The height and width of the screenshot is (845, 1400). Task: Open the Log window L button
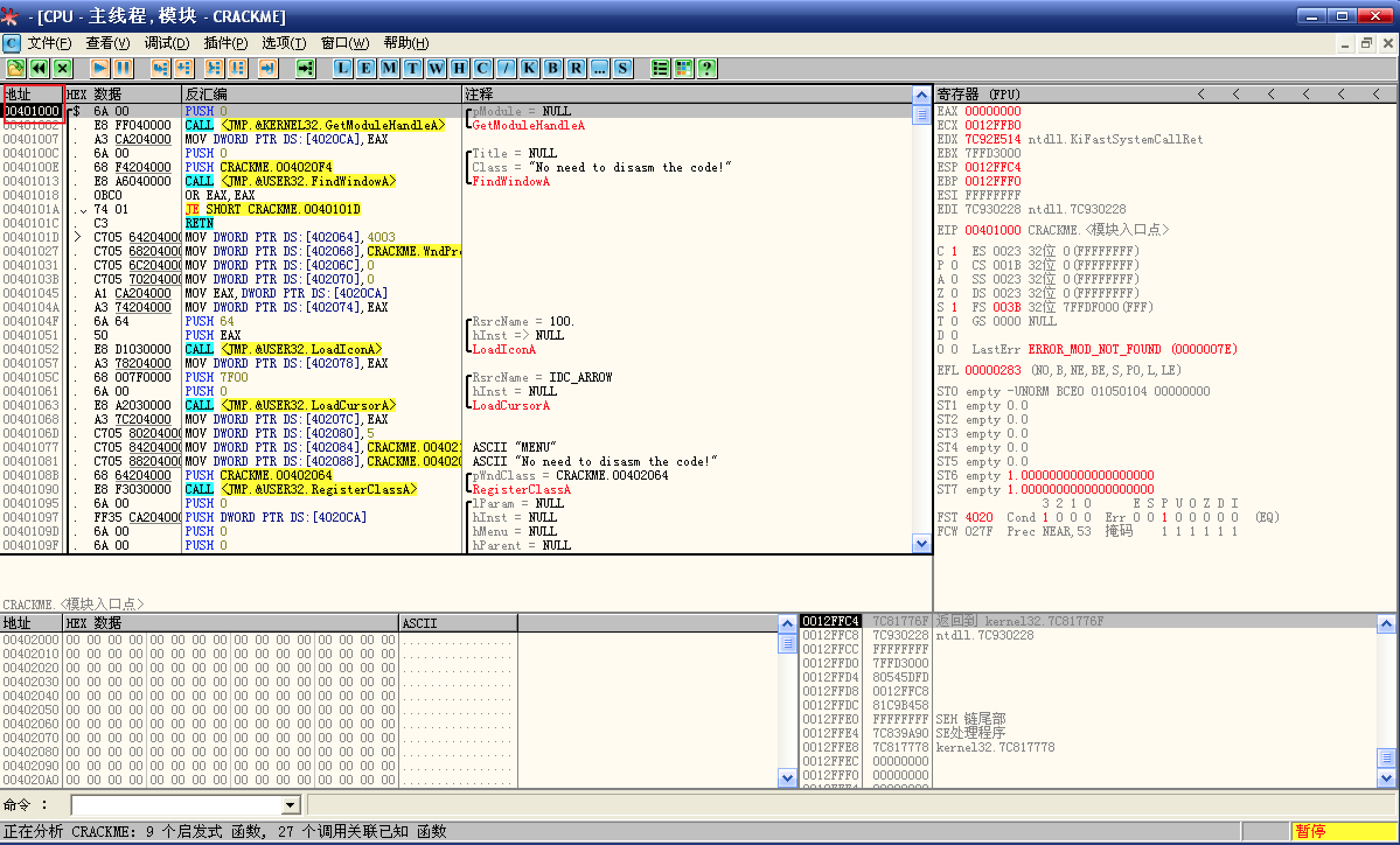pyautogui.click(x=343, y=69)
